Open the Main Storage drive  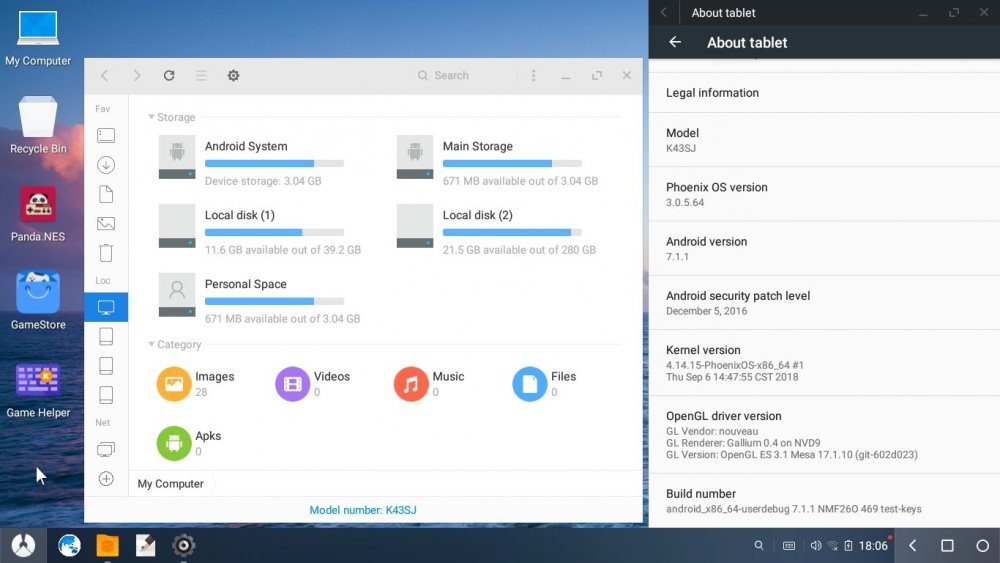(497, 158)
